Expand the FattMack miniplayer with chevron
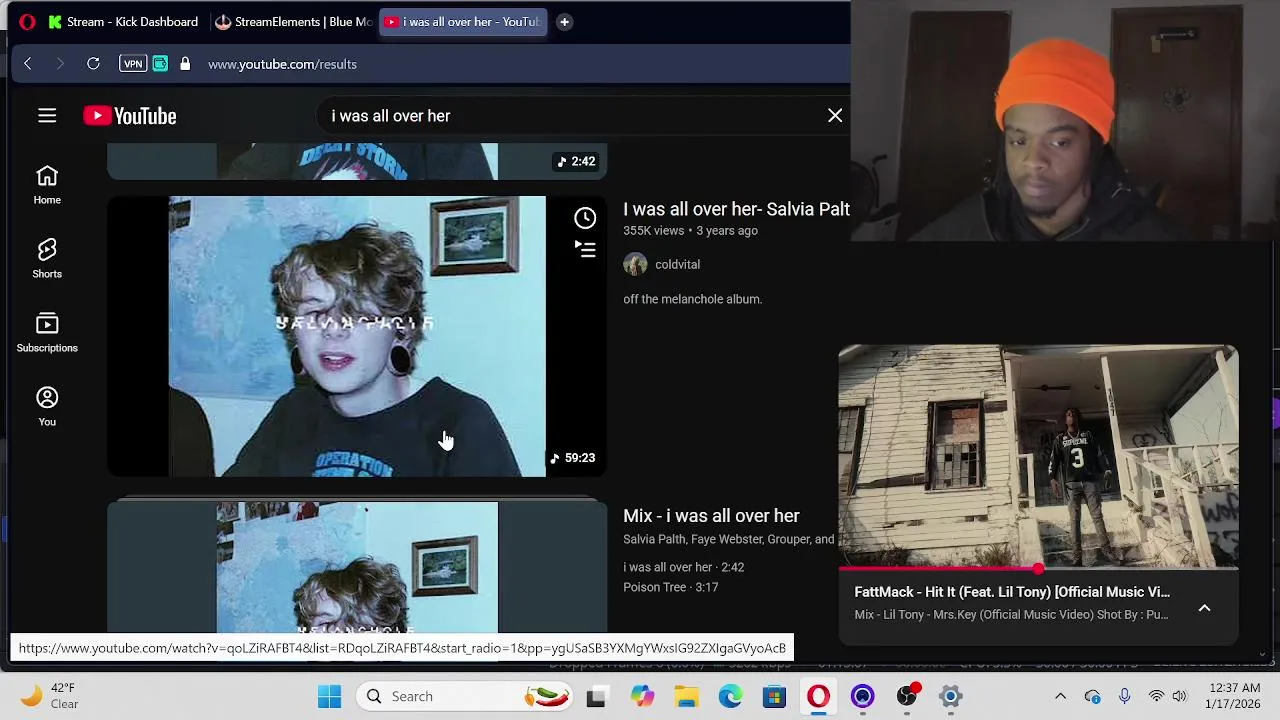The image size is (1280, 720). [x=1204, y=608]
